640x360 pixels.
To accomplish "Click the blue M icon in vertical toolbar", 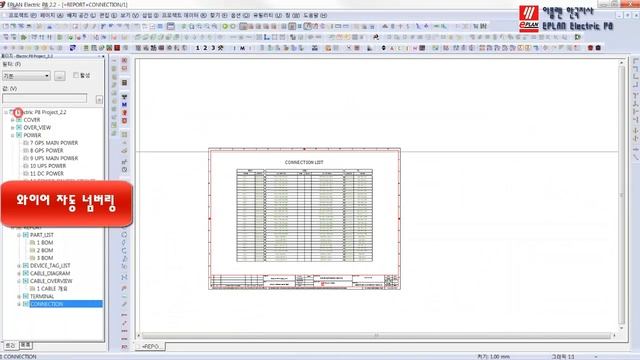I will click(124, 104).
